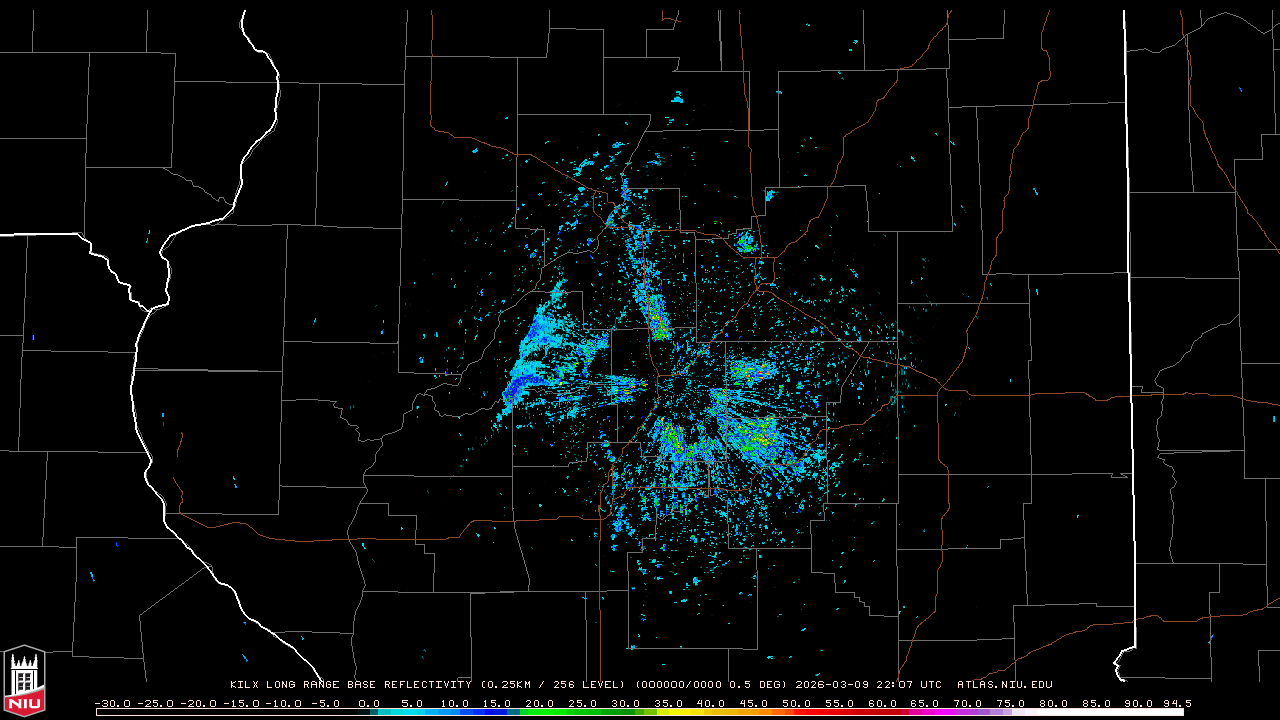
Task: Click the 20.0 value on the color scale
Action: [540, 703]
